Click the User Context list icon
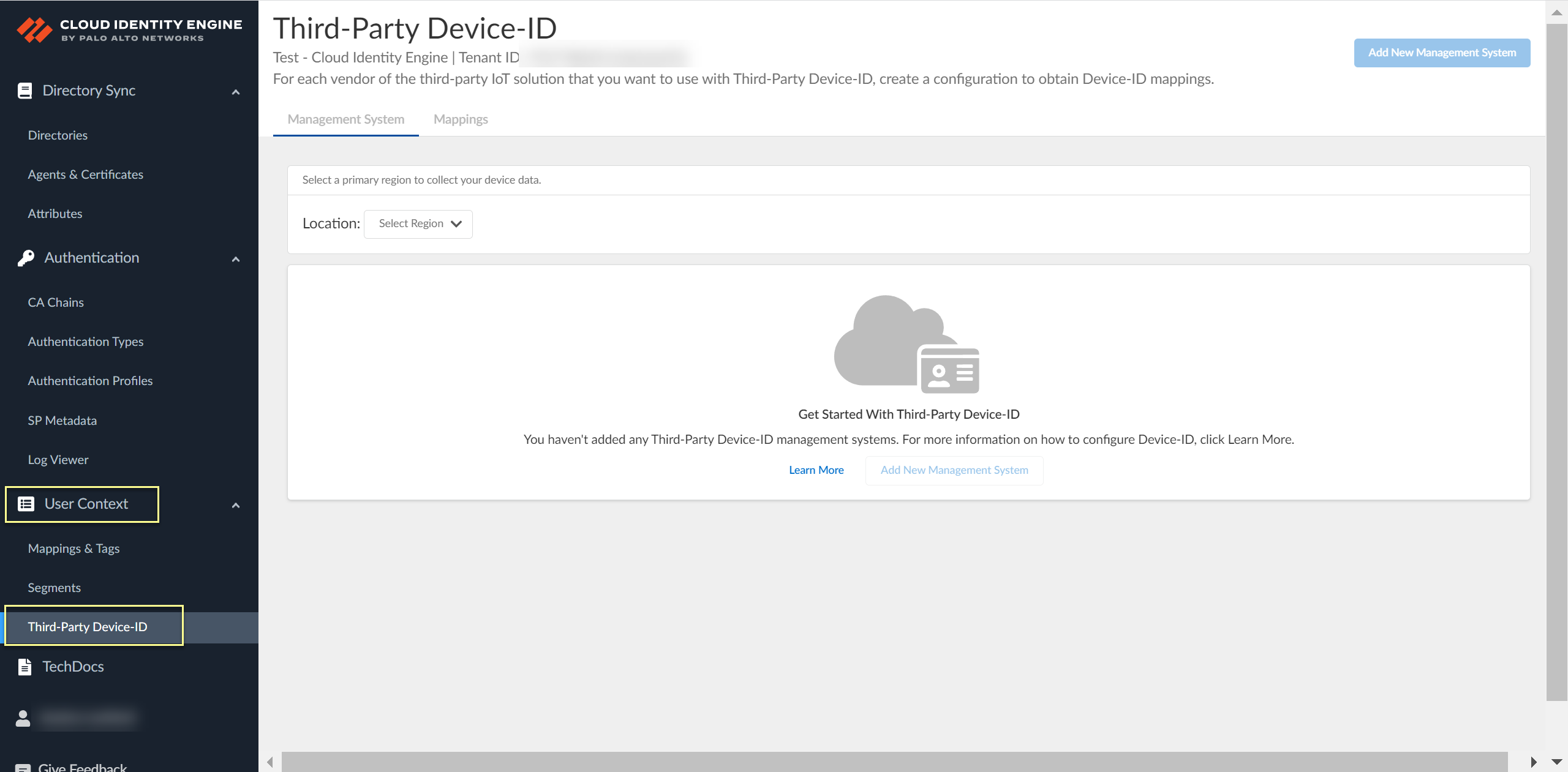Viewport: 1568px width, 772px height. click(26, 504)
